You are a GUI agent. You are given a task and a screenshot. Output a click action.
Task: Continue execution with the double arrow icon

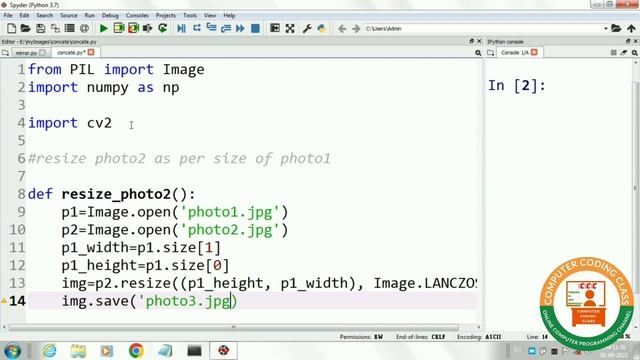240,28
